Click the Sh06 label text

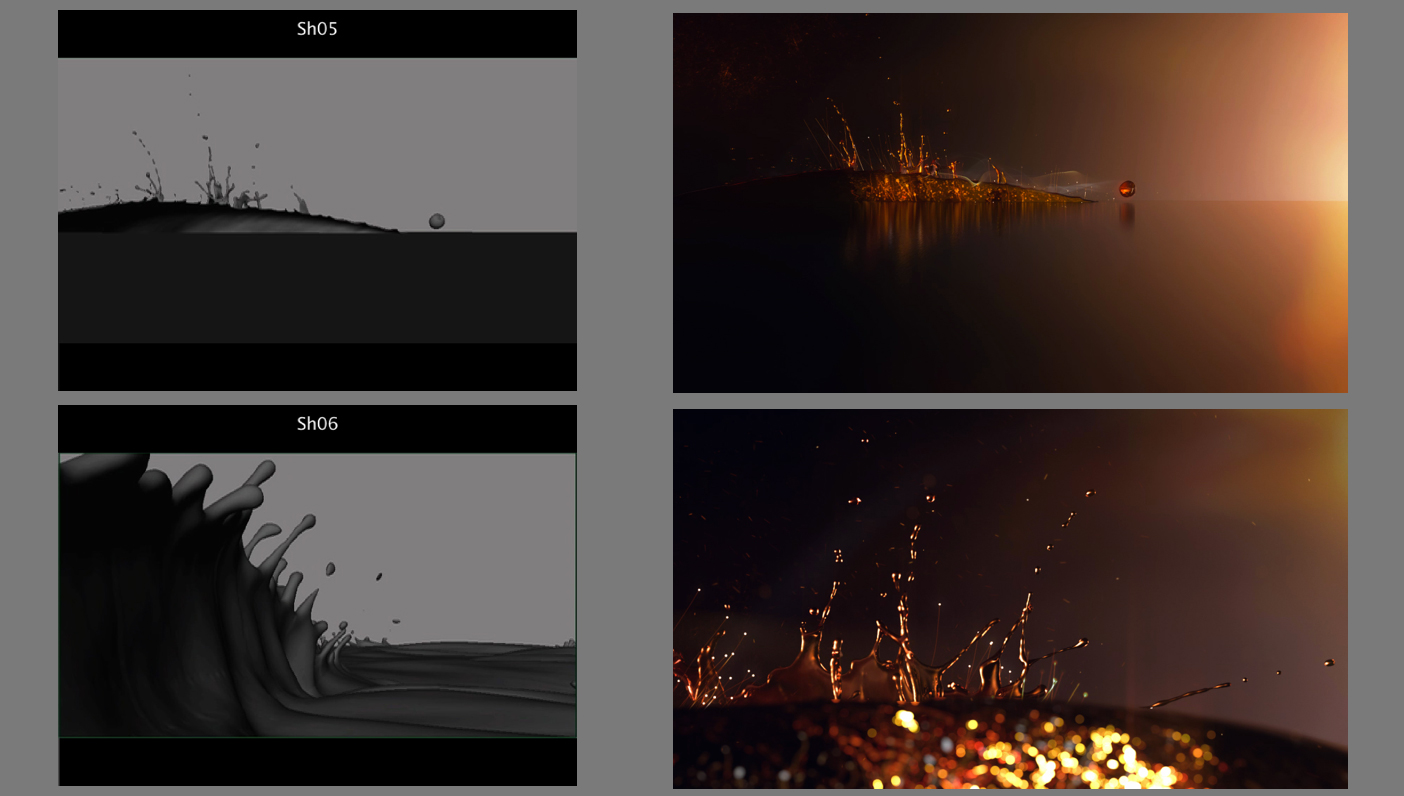(317, 424)
